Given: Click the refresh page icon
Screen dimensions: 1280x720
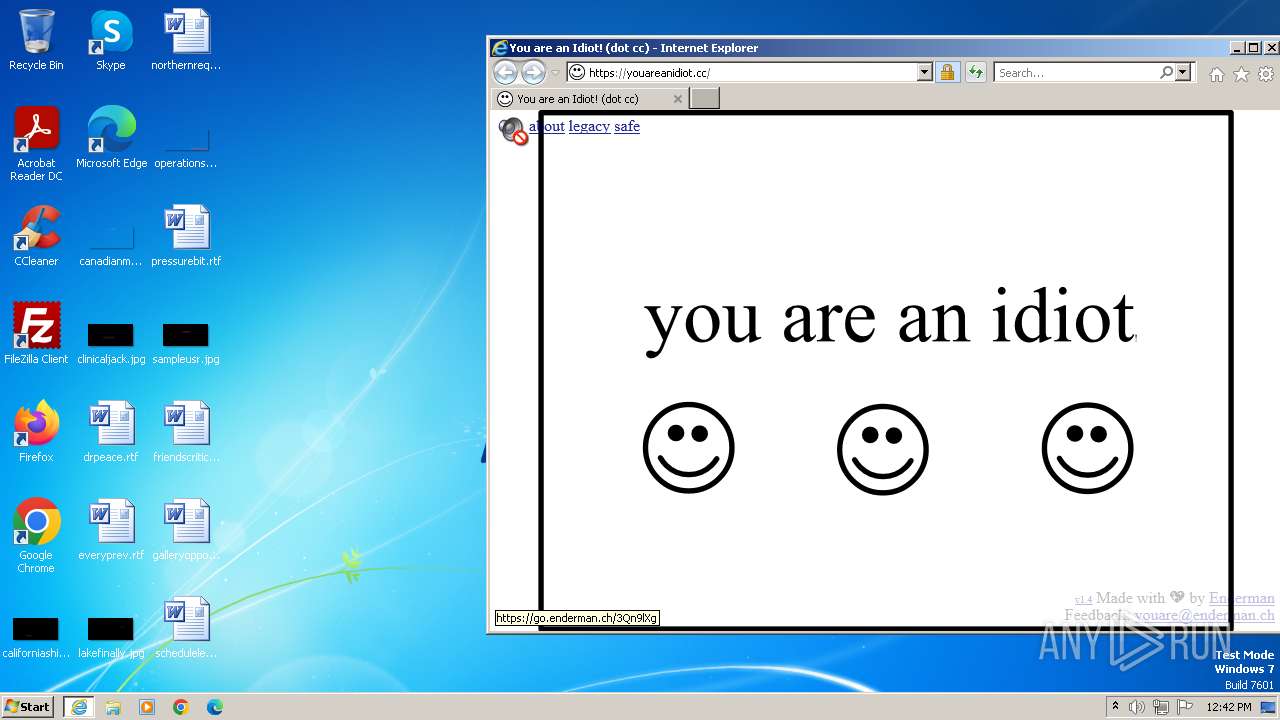Looking at the screenshot, I should [x=976, y=72].
